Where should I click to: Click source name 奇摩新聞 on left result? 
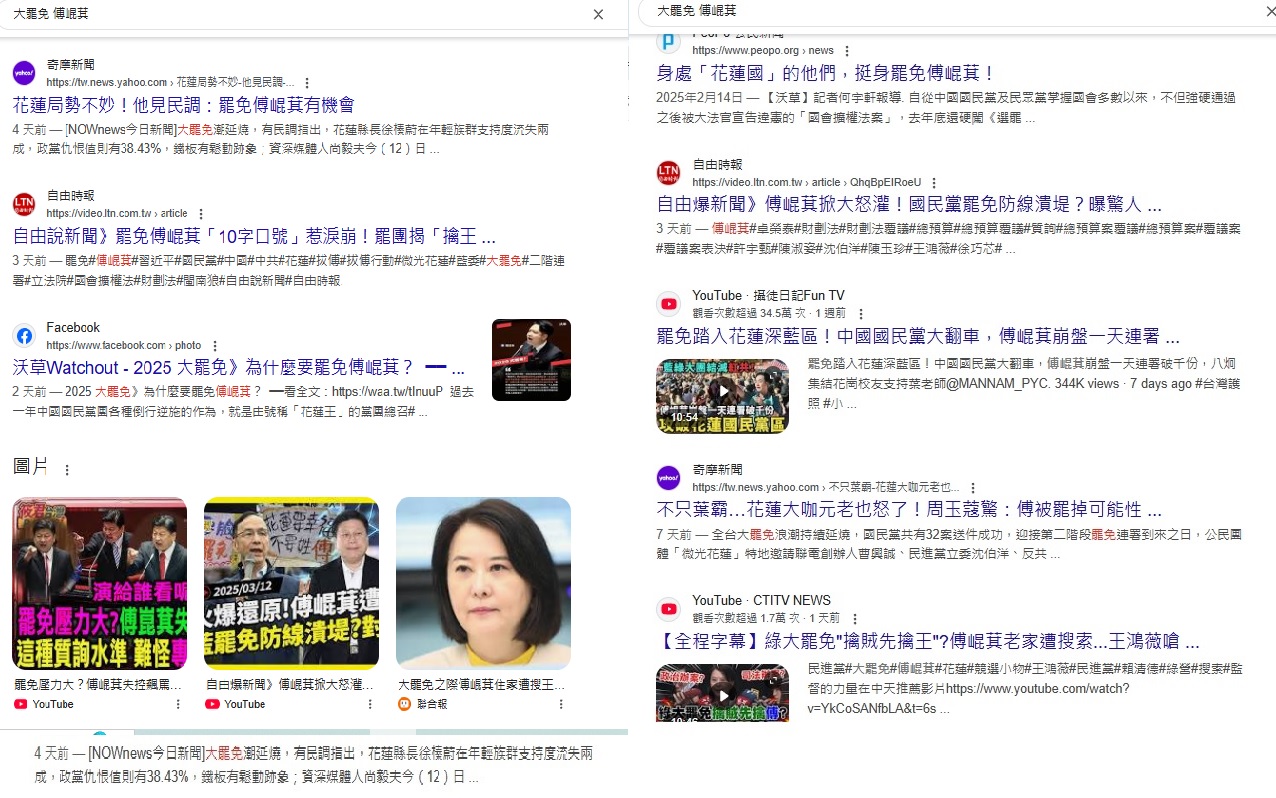[x=71, y=65]
